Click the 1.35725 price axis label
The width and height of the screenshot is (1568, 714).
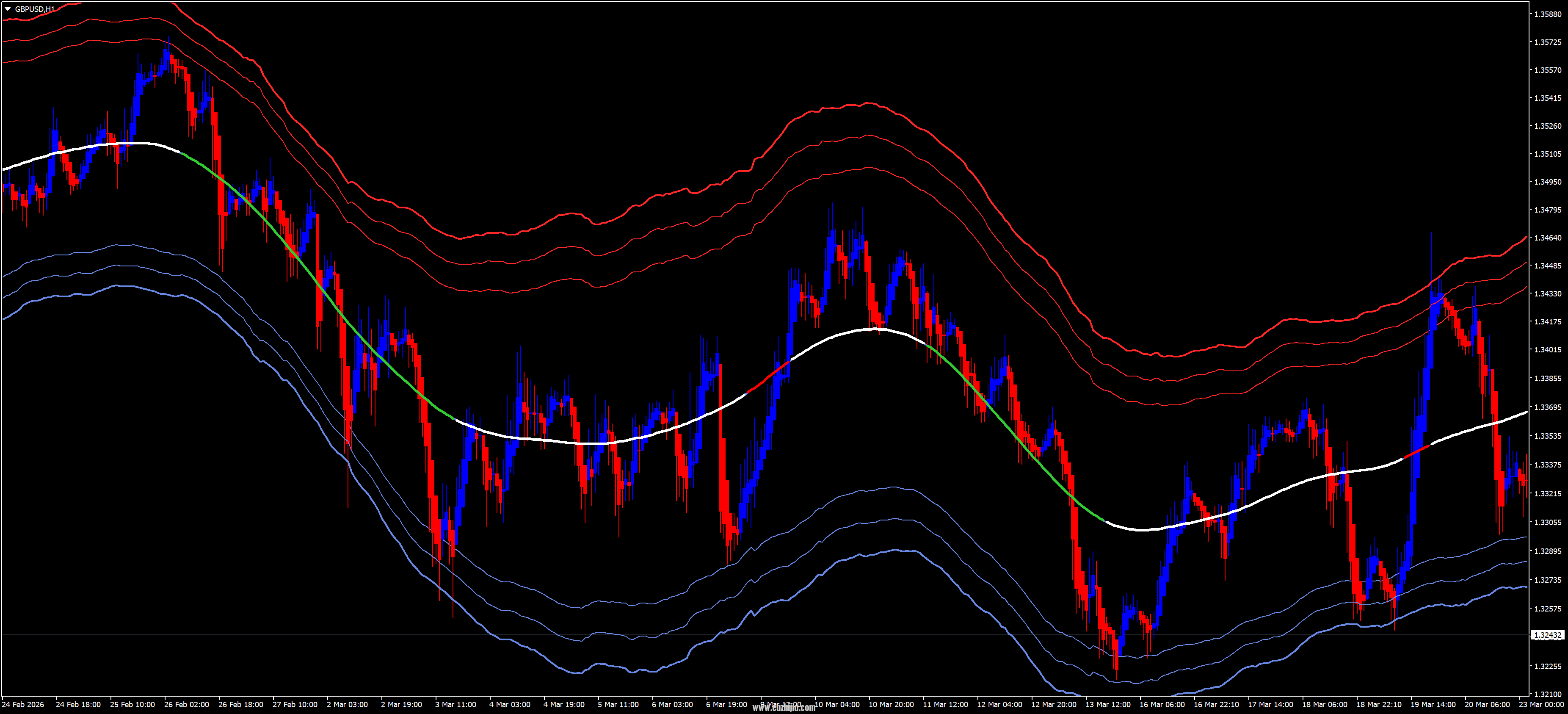coord(1548,42)
